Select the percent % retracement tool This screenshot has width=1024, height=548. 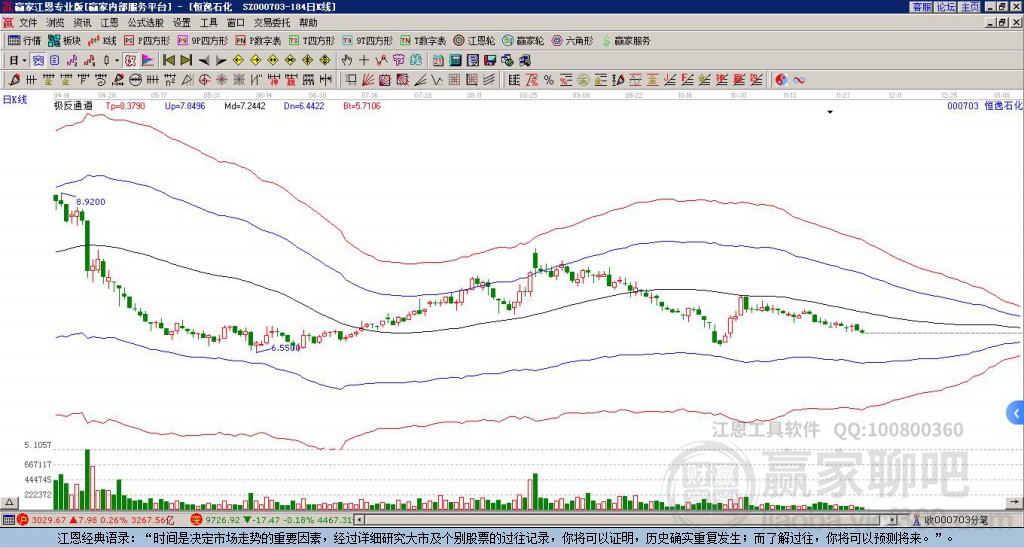pyautogui.click(x=549, y=80)
